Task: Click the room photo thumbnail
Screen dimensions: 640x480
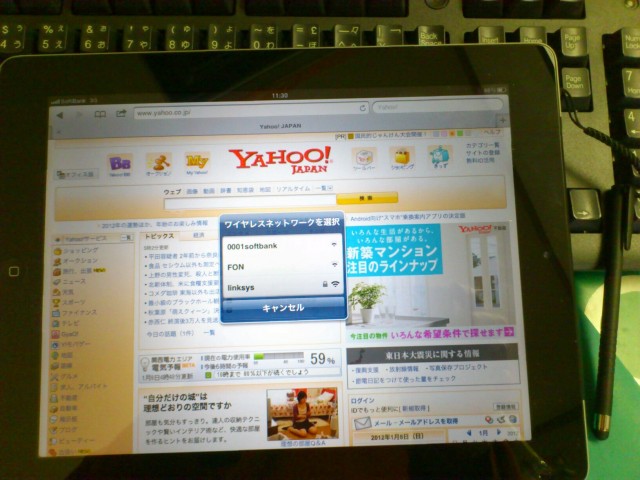Action: 302,413
